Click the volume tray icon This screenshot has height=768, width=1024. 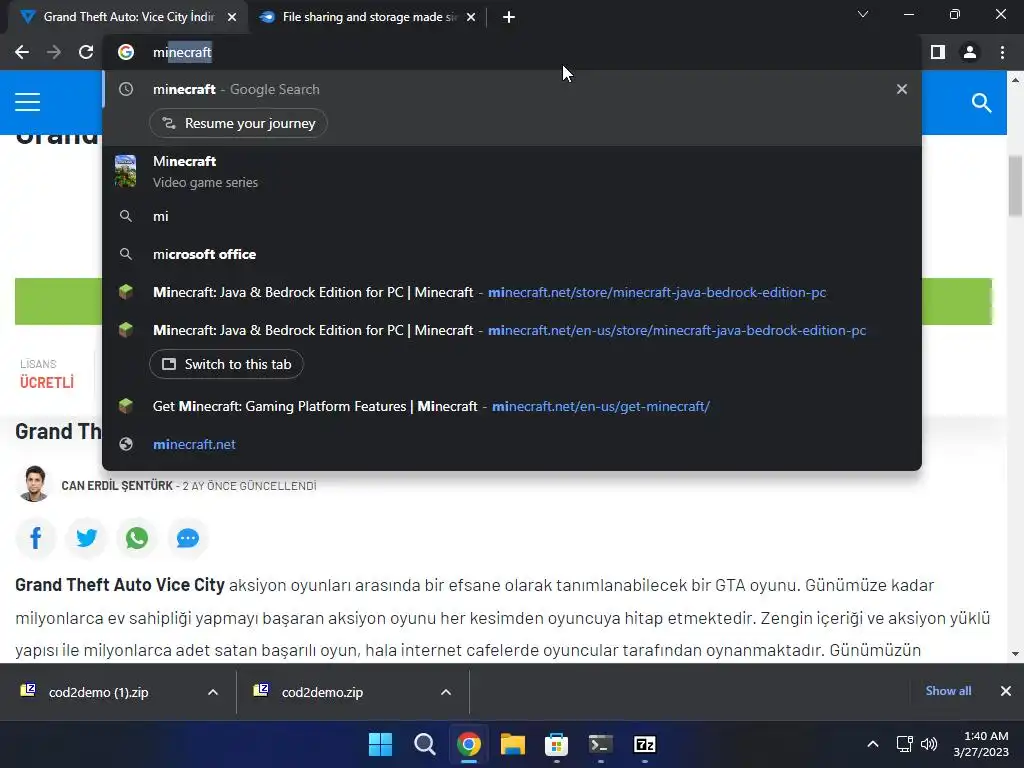point(929,744)
